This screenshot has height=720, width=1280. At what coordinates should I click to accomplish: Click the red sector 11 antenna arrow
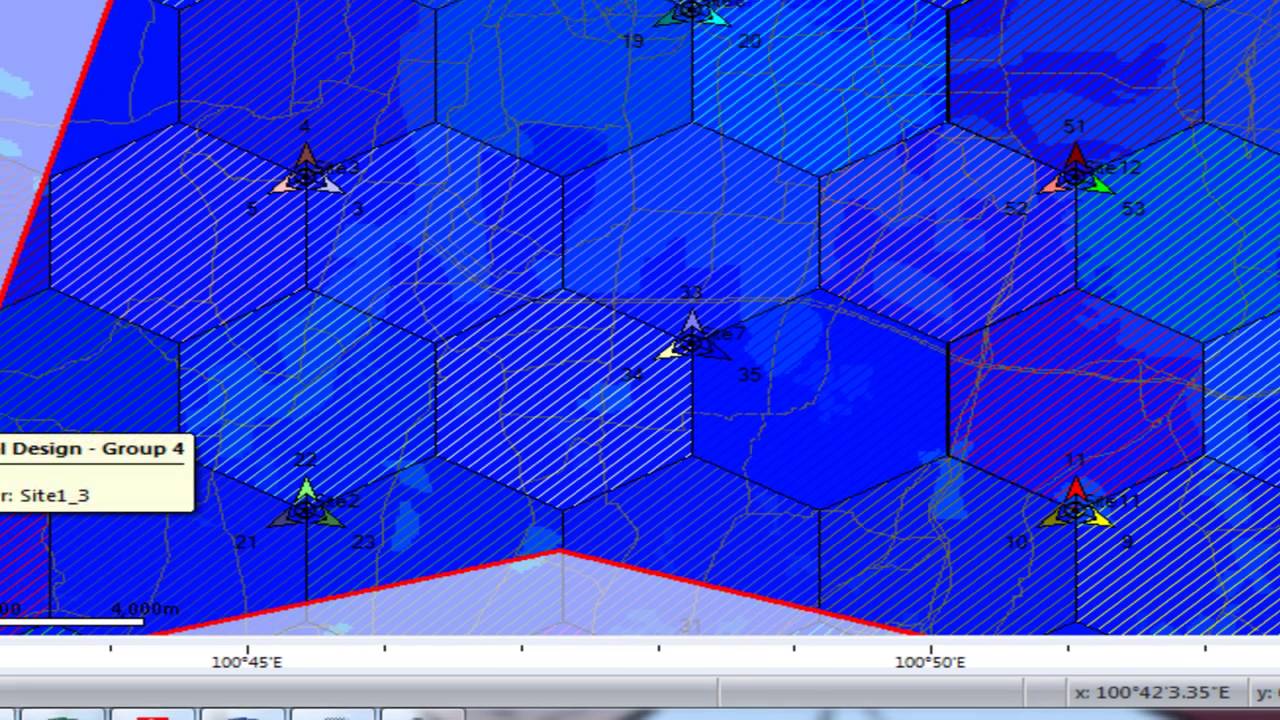click(1075, 489)
